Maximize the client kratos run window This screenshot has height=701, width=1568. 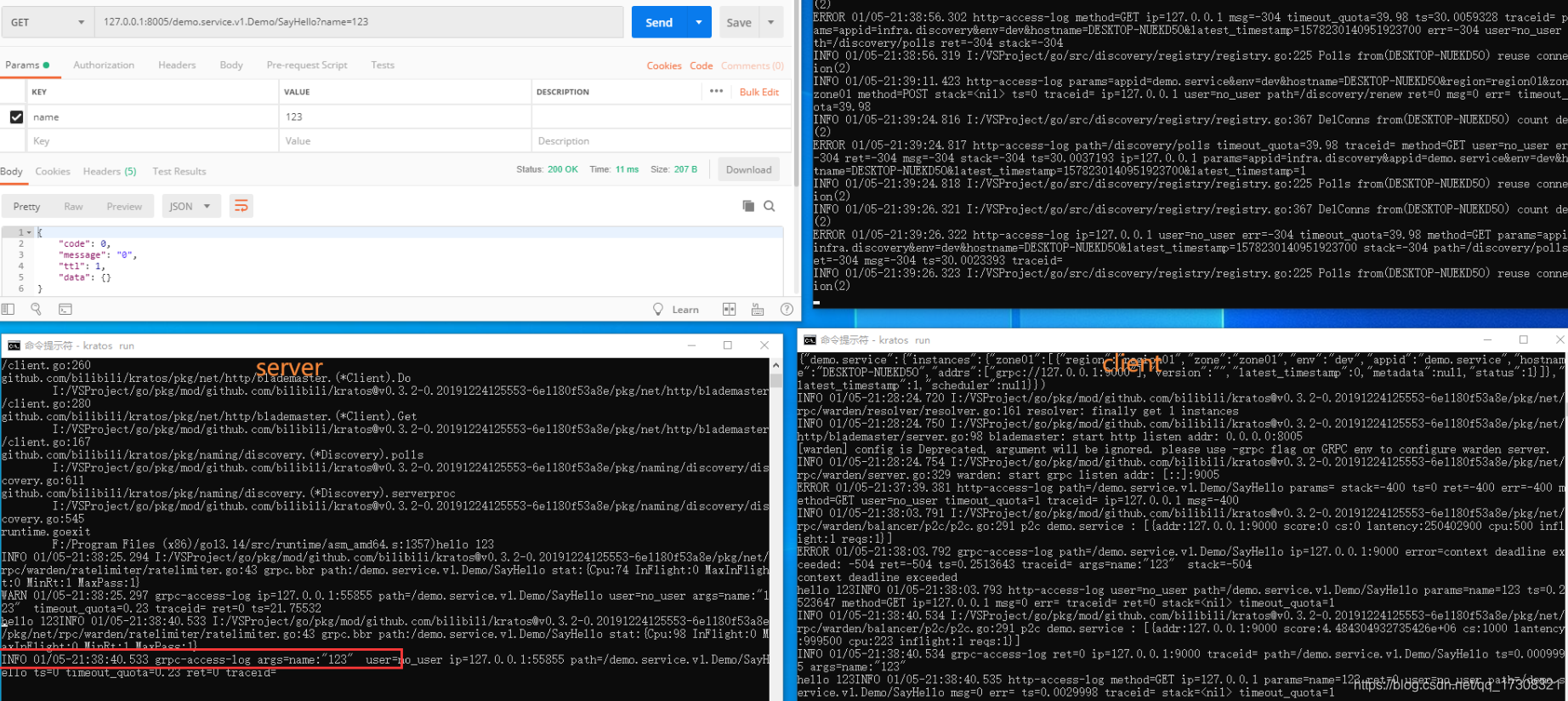coord(1524,339)
